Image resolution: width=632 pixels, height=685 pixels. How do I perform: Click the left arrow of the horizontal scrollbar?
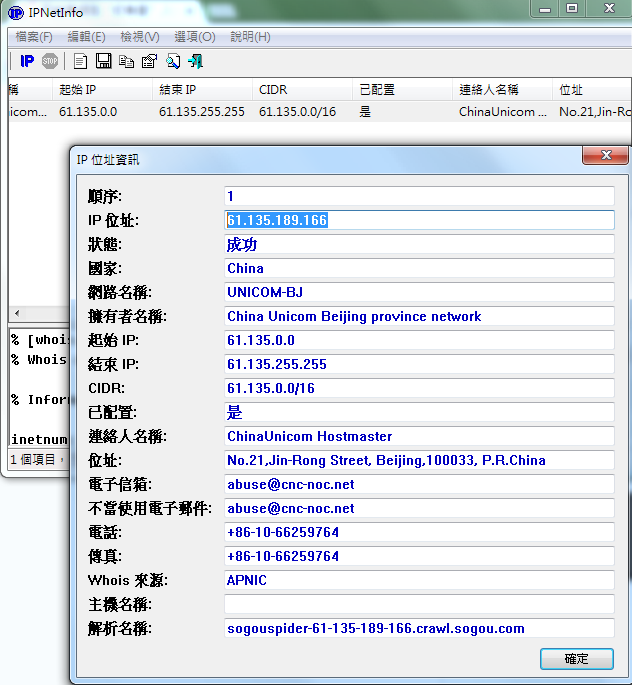pos(17,313)
